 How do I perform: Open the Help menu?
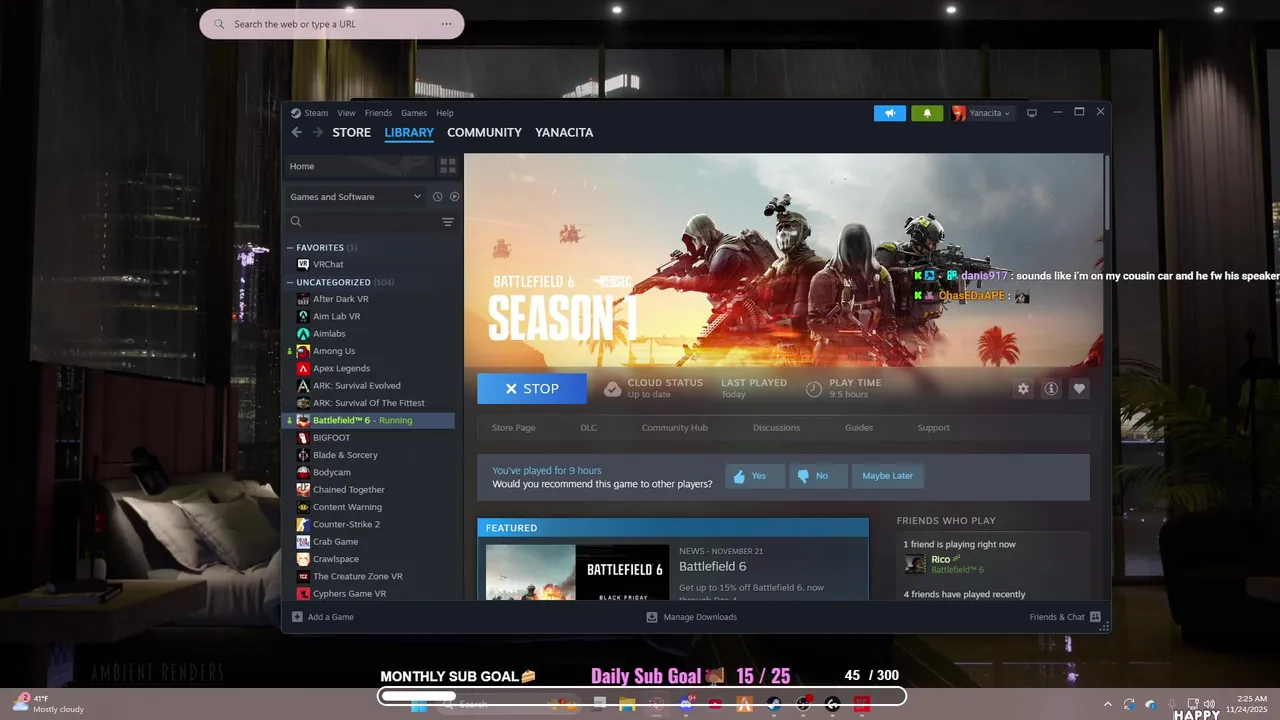point(445,113)
